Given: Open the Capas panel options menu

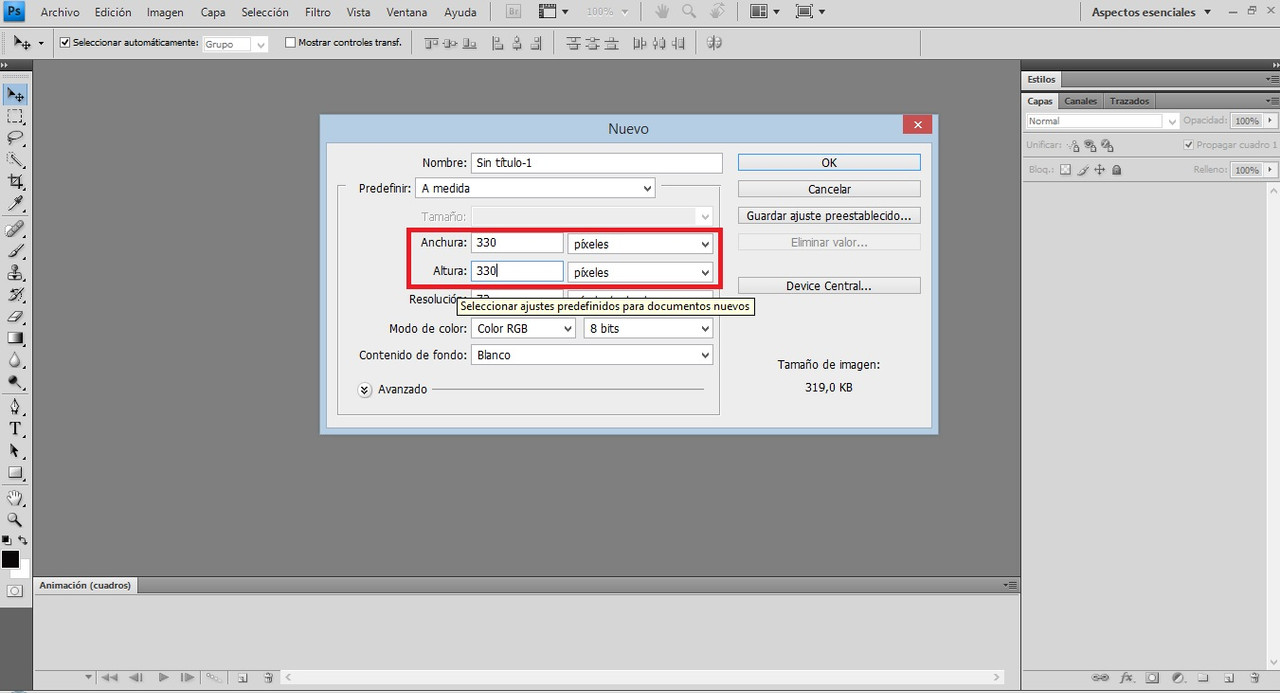Looking at the screenshot, I should (x=1271, y=101).
